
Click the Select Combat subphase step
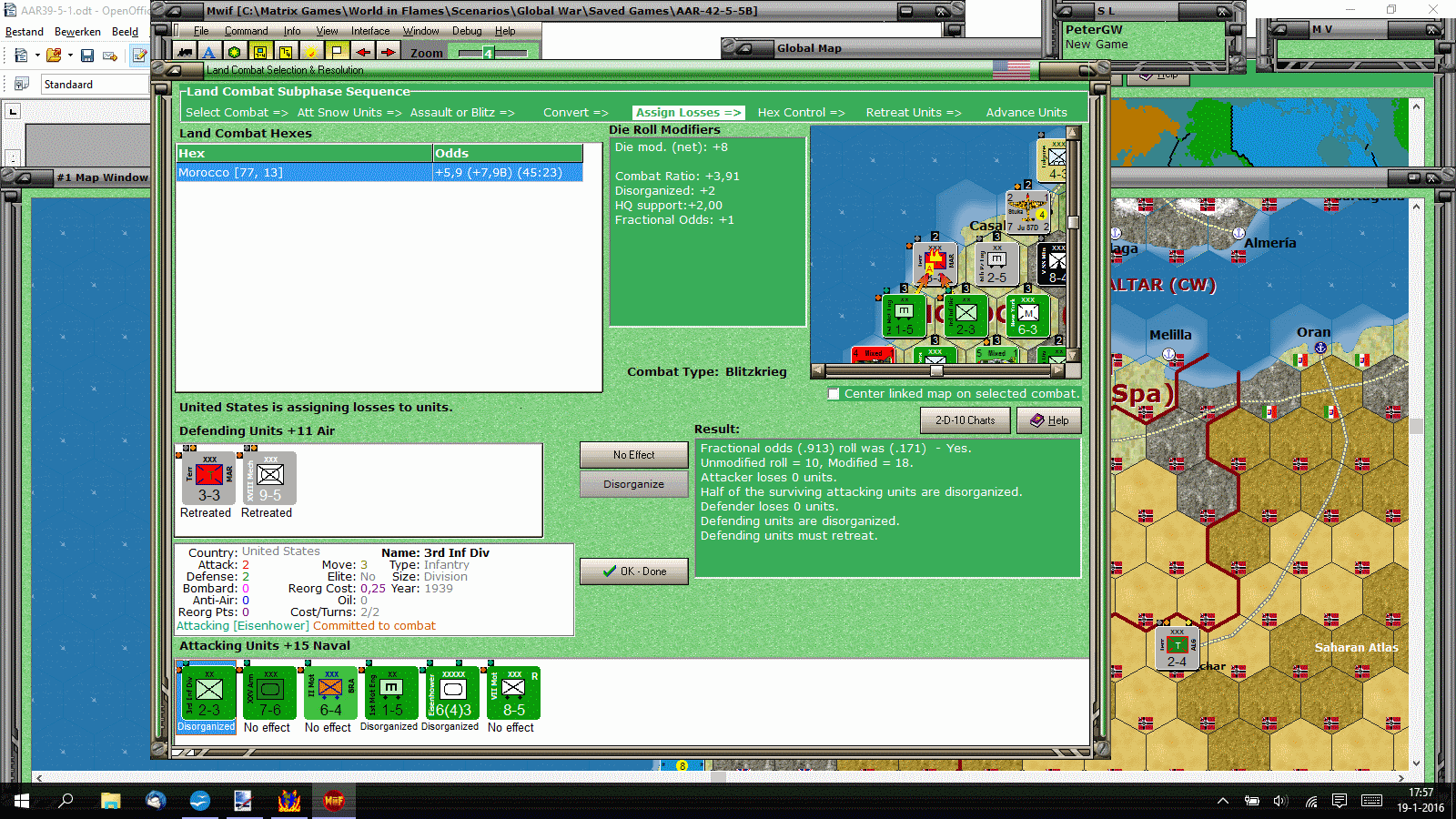pyautogui.click(x=237, y=113)
